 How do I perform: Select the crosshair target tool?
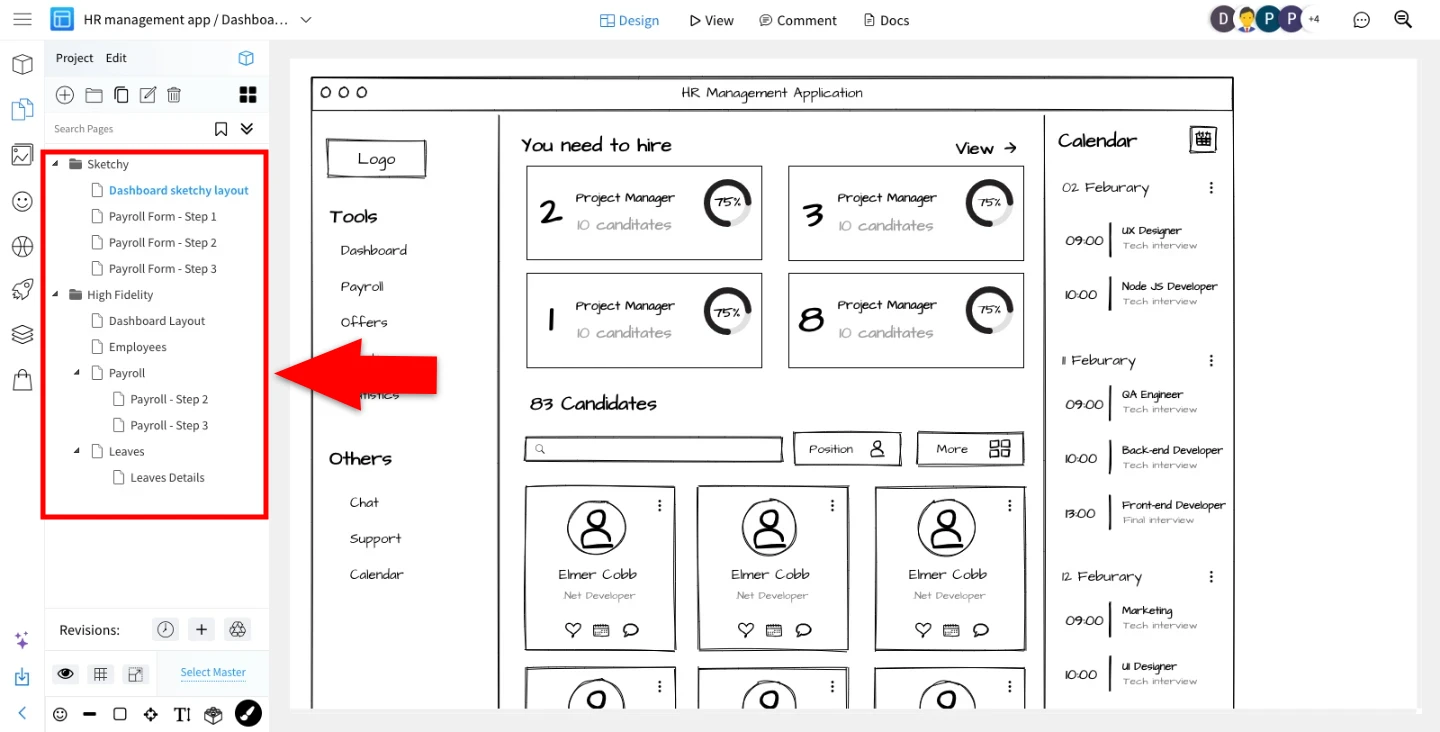151,714
